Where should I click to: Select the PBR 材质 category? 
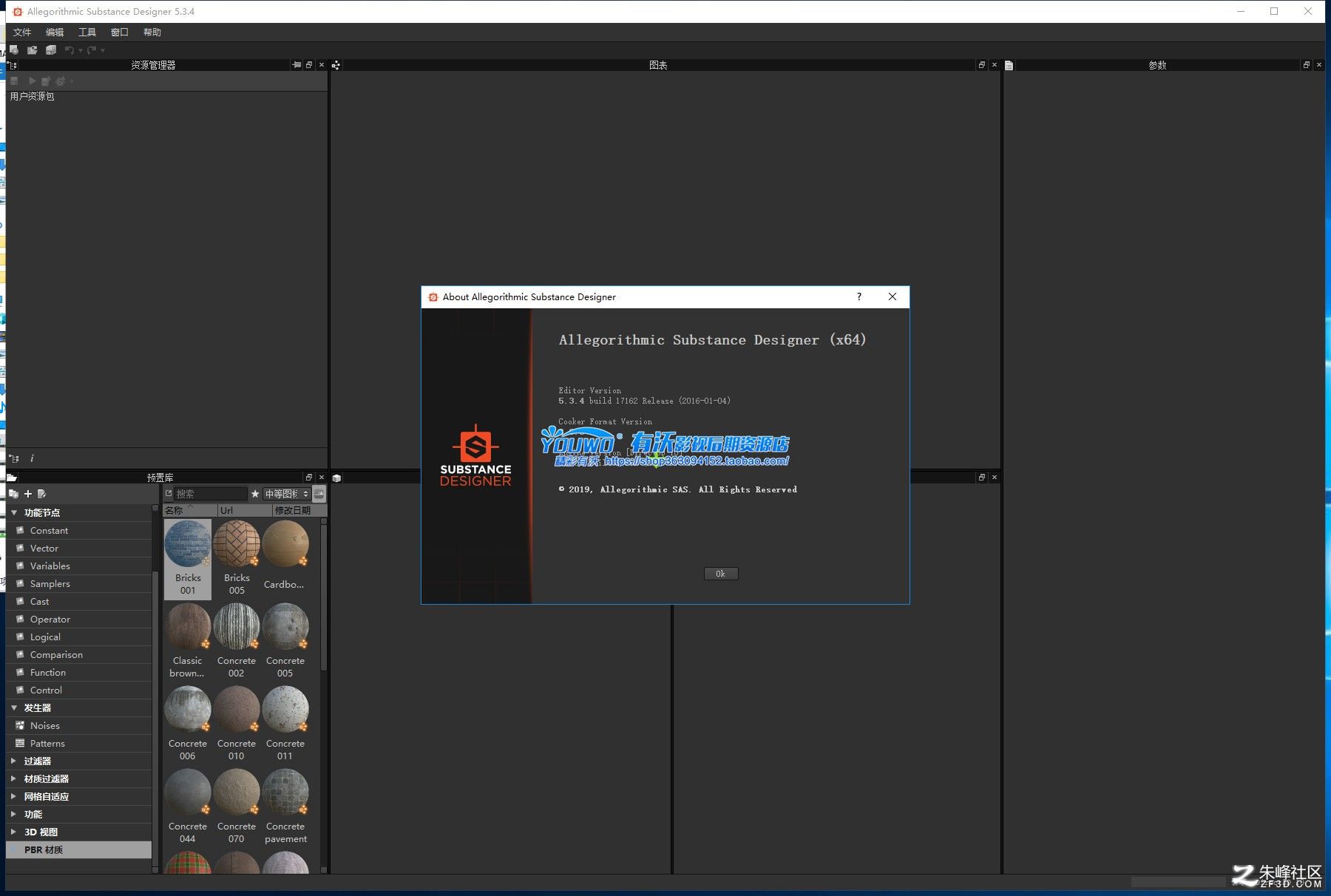[79, 849]
